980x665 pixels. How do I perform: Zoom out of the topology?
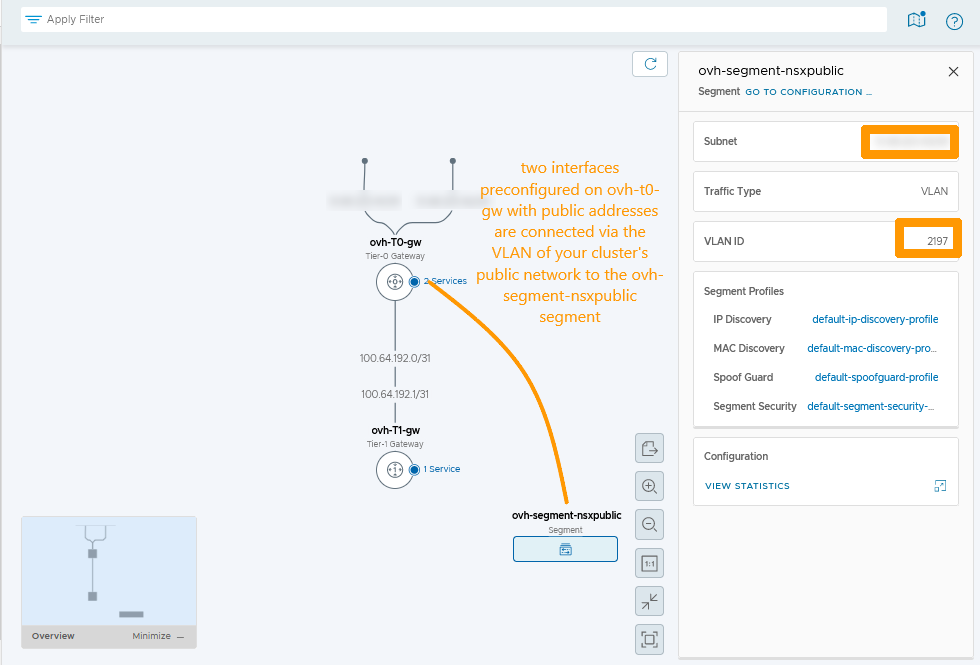(x=649, y=525)
